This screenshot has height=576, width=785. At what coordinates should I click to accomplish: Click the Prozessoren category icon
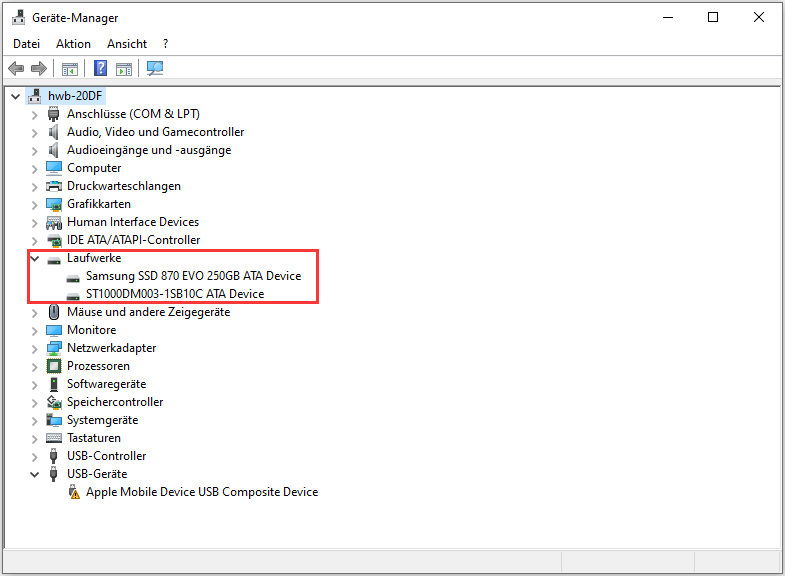[55, 366]
